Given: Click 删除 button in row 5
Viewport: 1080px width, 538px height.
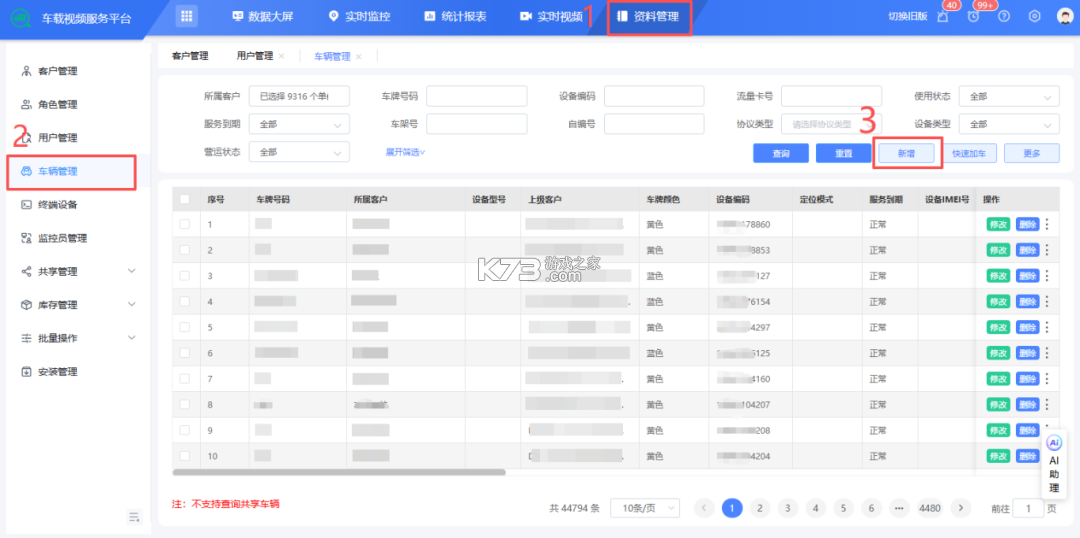Looking at the screenshot, I should tap(1027, 327).
